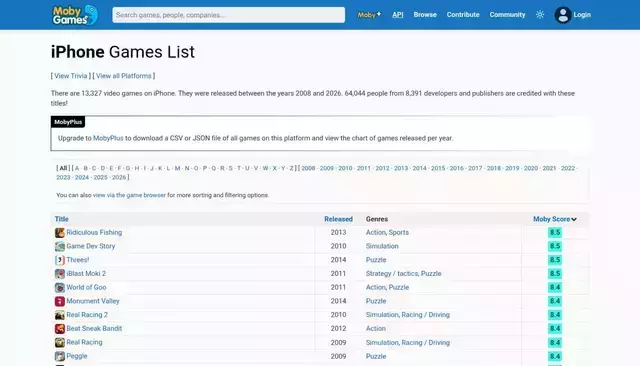Open the Community menu
Screen dimensions: 640x366
point(507,15)
